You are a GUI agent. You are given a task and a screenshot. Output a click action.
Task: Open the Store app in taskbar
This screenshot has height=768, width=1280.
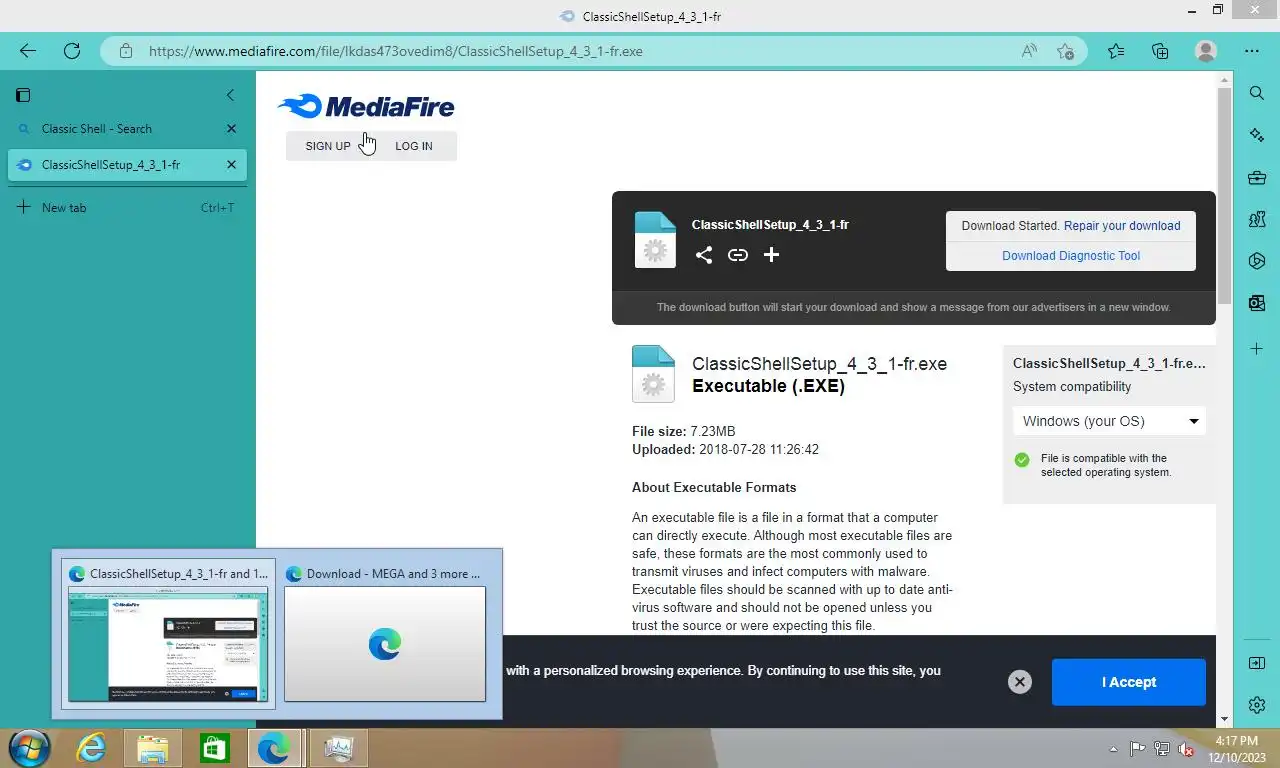214,748
